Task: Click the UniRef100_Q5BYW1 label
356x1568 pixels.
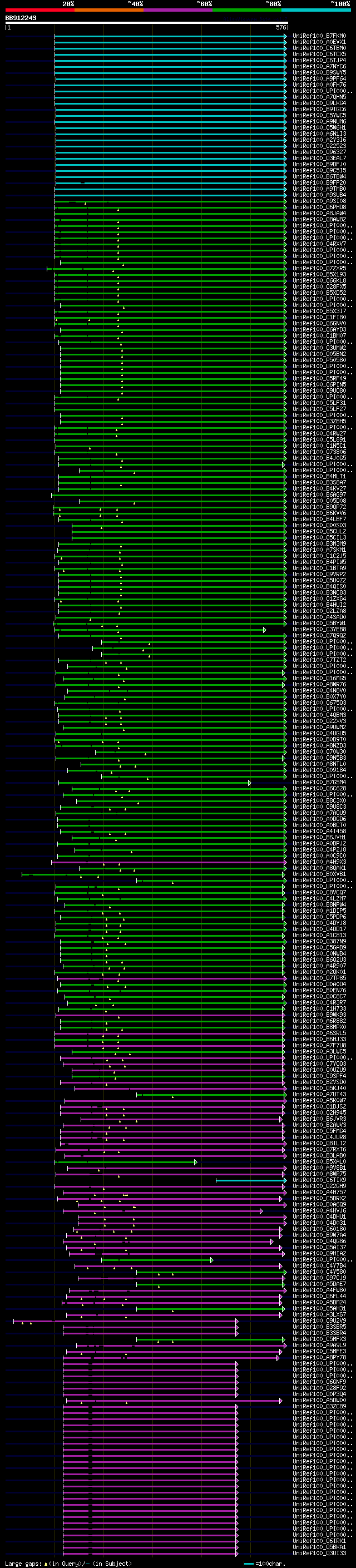Action: [x=319, y=624]
